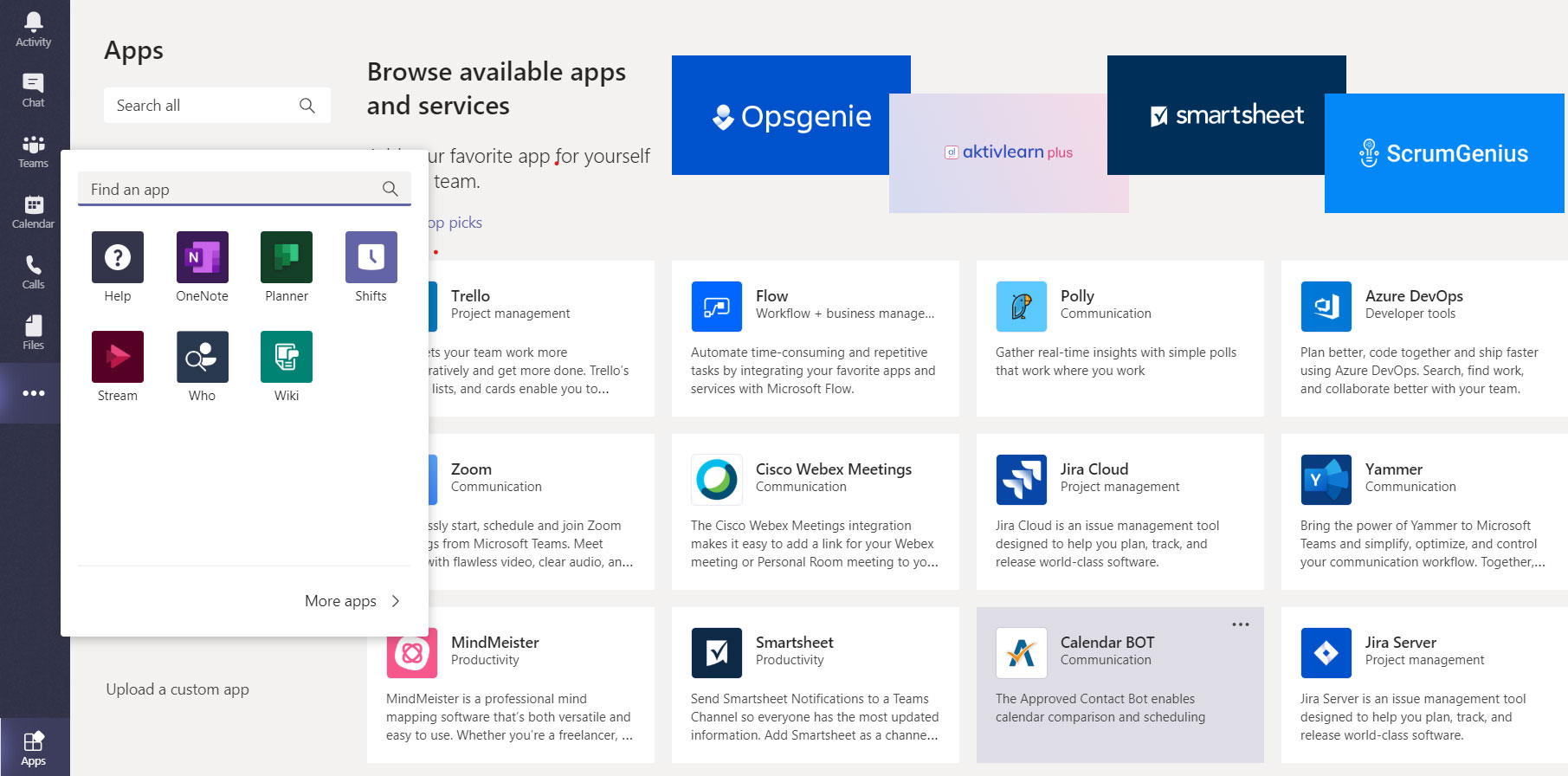Image resolution: width=1568 pixels, height=776 pixels.
Task: Open the Stream app icon
Action: click(118, 357)
